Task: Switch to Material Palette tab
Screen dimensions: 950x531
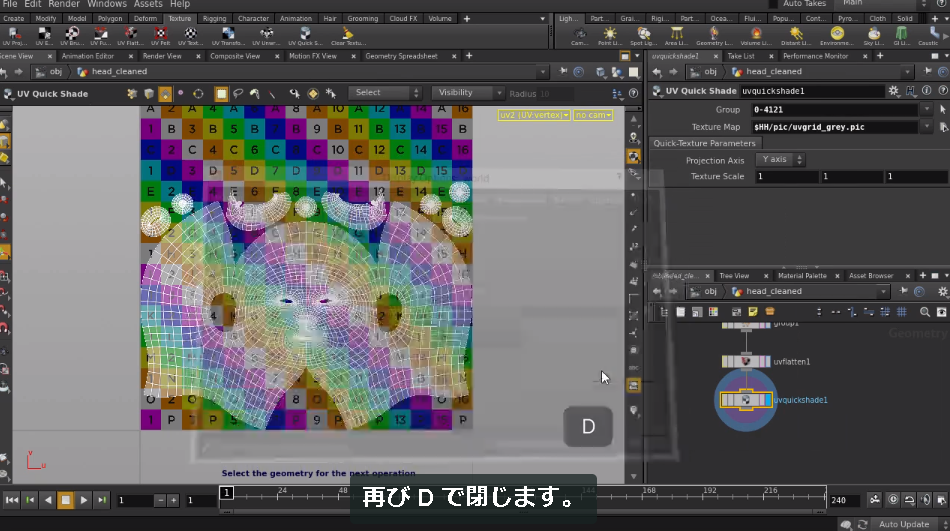Action: [802, 276]
